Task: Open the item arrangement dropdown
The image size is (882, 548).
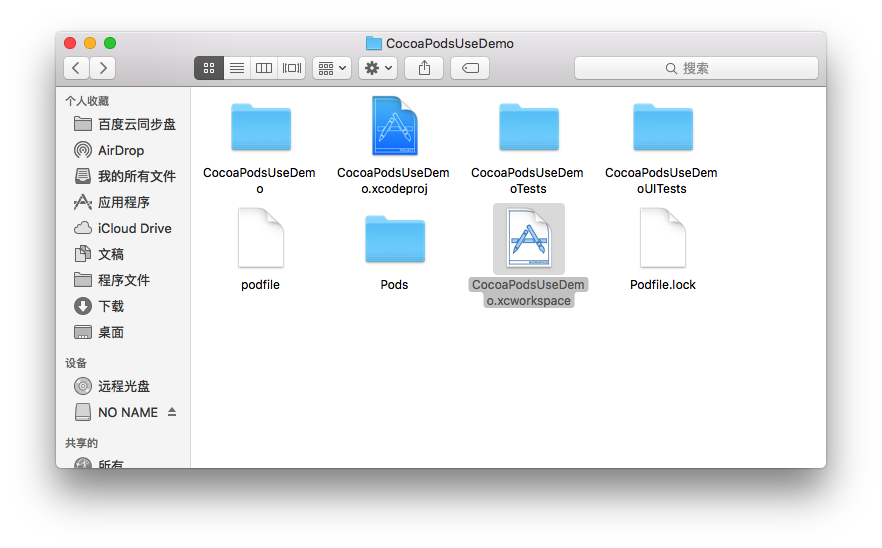Action: pos(332,68)
